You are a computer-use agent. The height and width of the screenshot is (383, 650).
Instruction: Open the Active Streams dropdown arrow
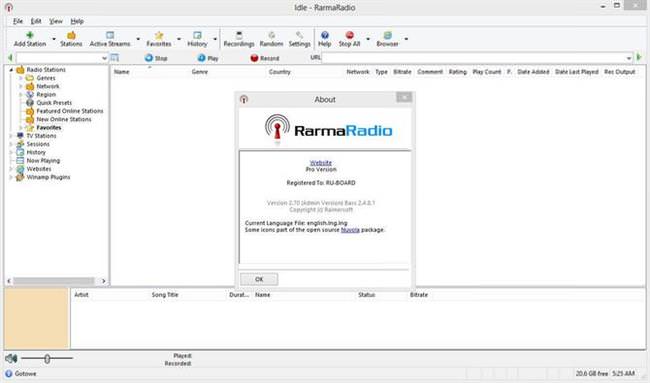click(x=138, y=39)
